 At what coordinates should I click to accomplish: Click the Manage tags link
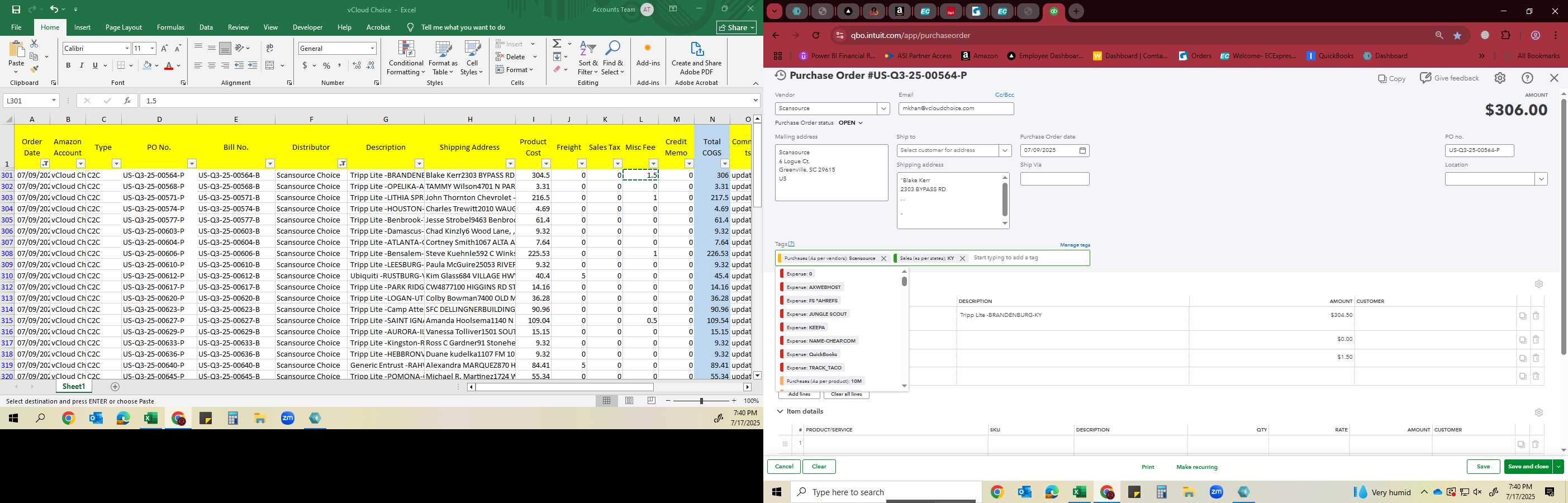[1075, 245]
